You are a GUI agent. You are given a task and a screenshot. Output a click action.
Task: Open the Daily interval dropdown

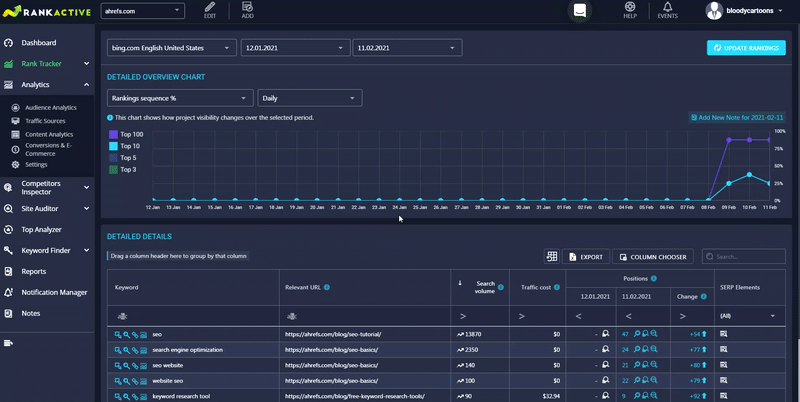tap(310, 98)
